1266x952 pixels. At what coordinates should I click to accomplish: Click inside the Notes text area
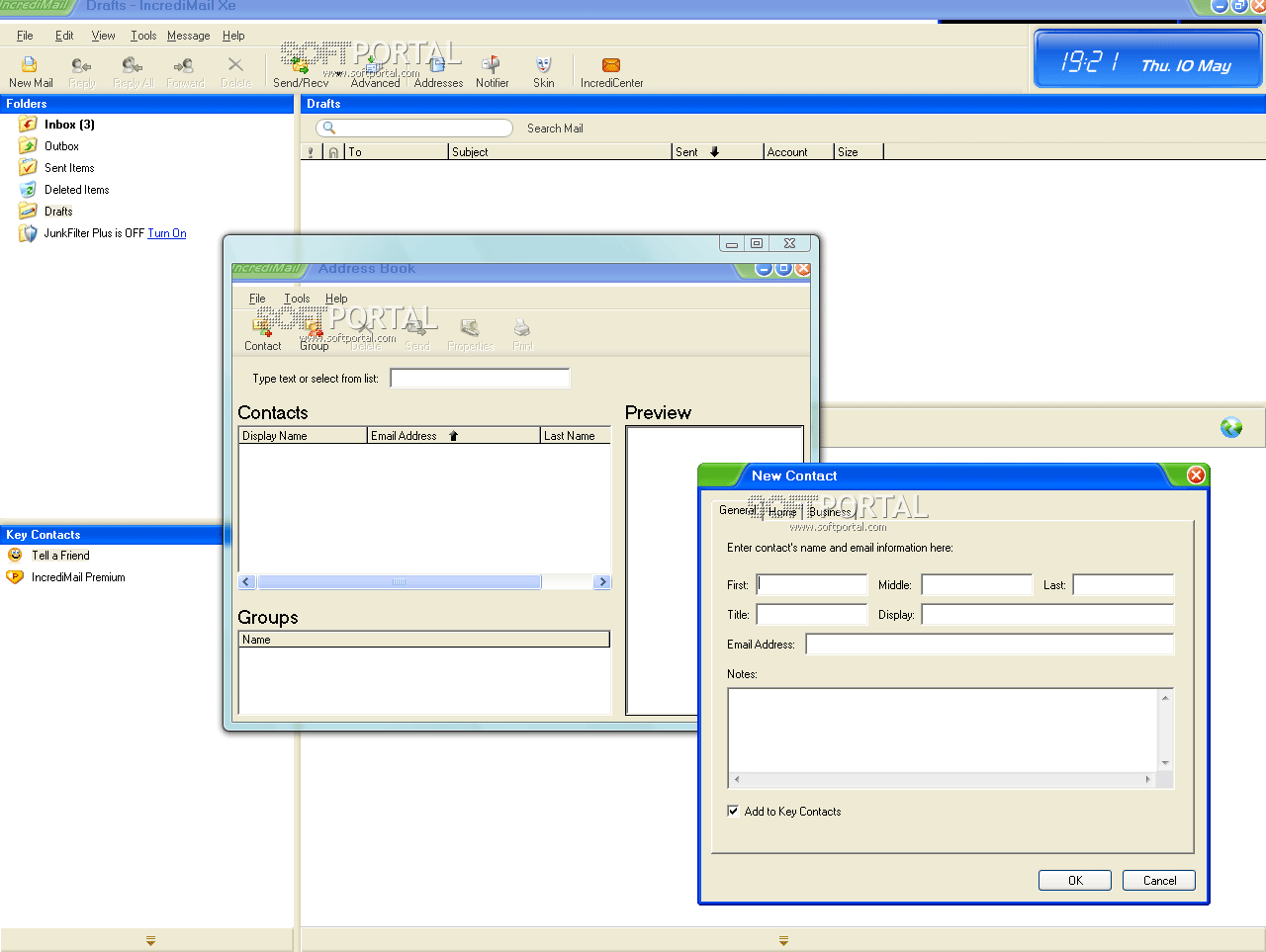point(944,731)
